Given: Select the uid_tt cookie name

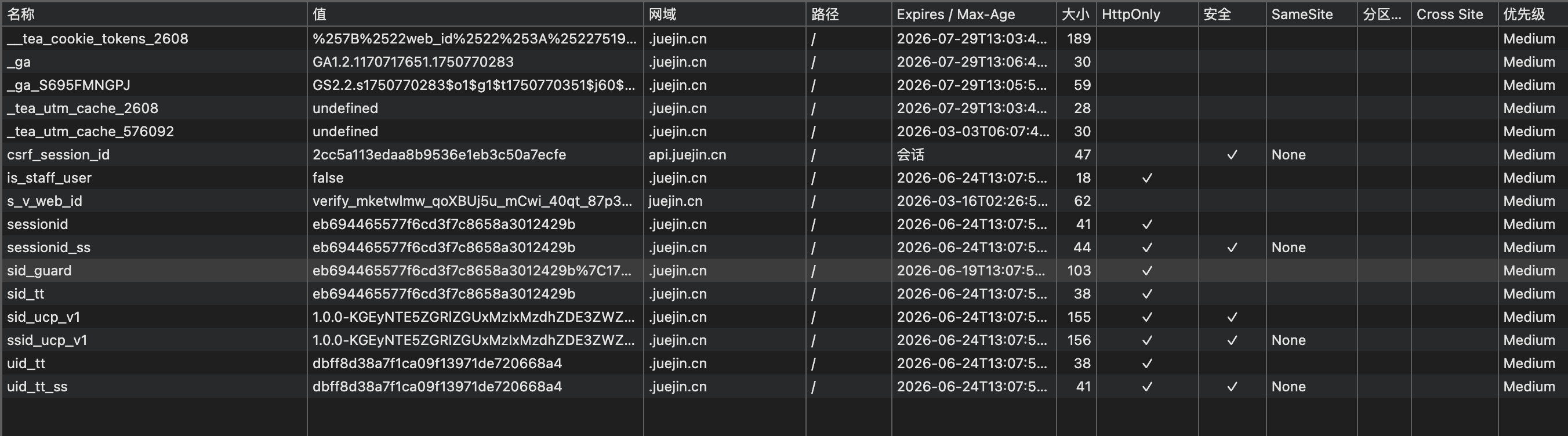Looking at the screenshot, I should (x=26, y=363).
